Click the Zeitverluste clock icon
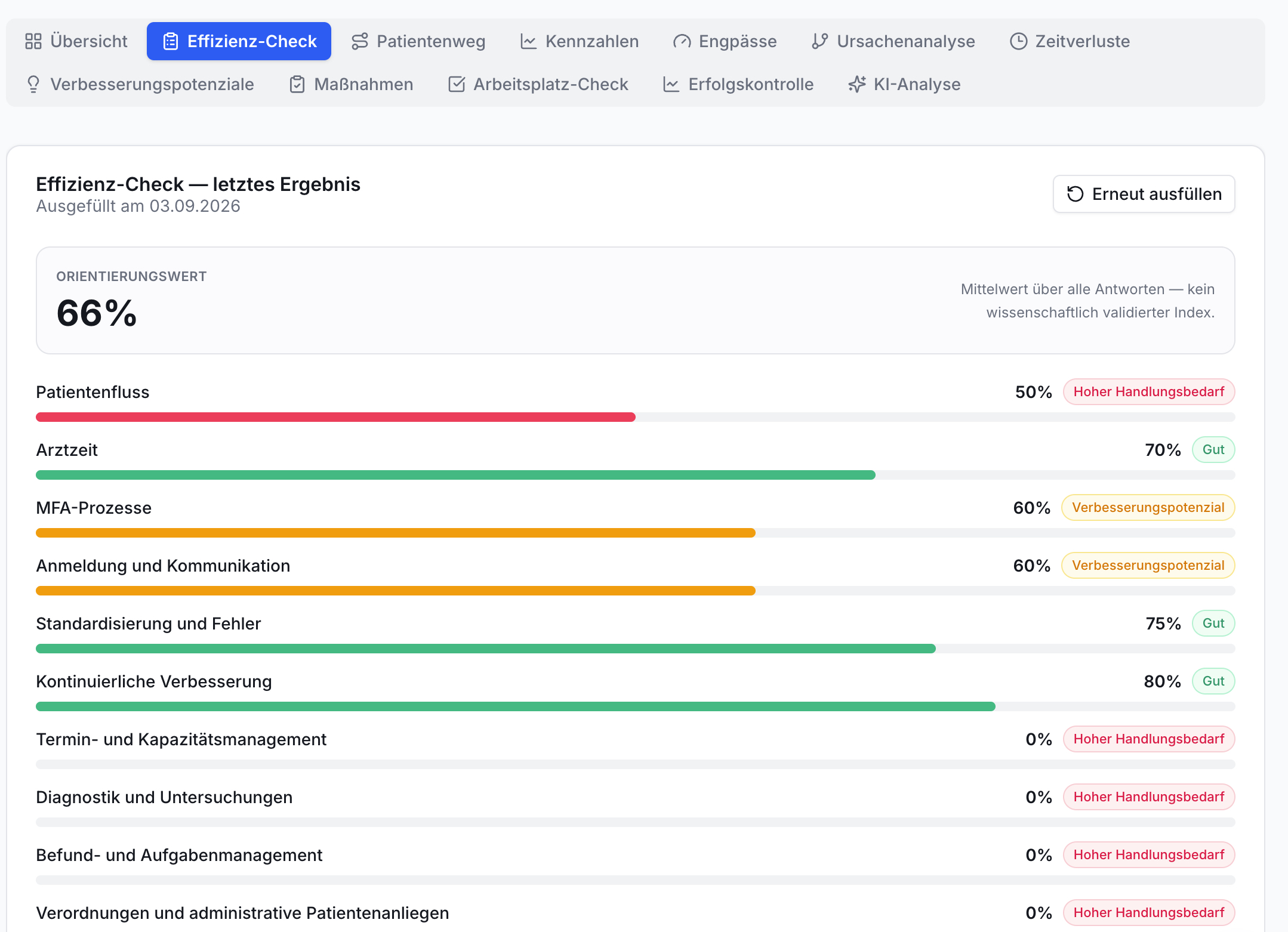The width and height of the screenshot is (1288, 932). coord(1019,41)
